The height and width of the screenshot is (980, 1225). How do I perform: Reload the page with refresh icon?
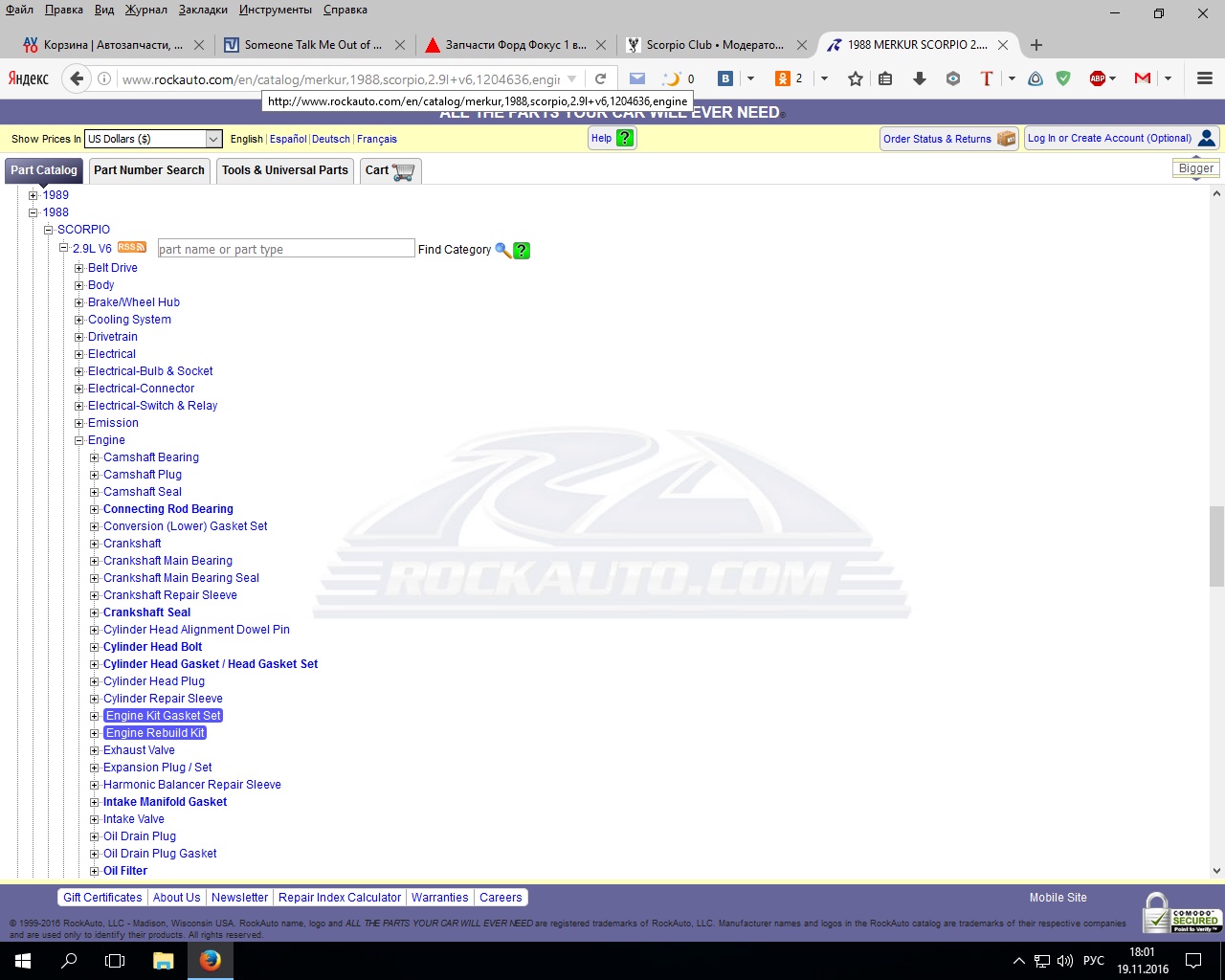pos(600,78)
